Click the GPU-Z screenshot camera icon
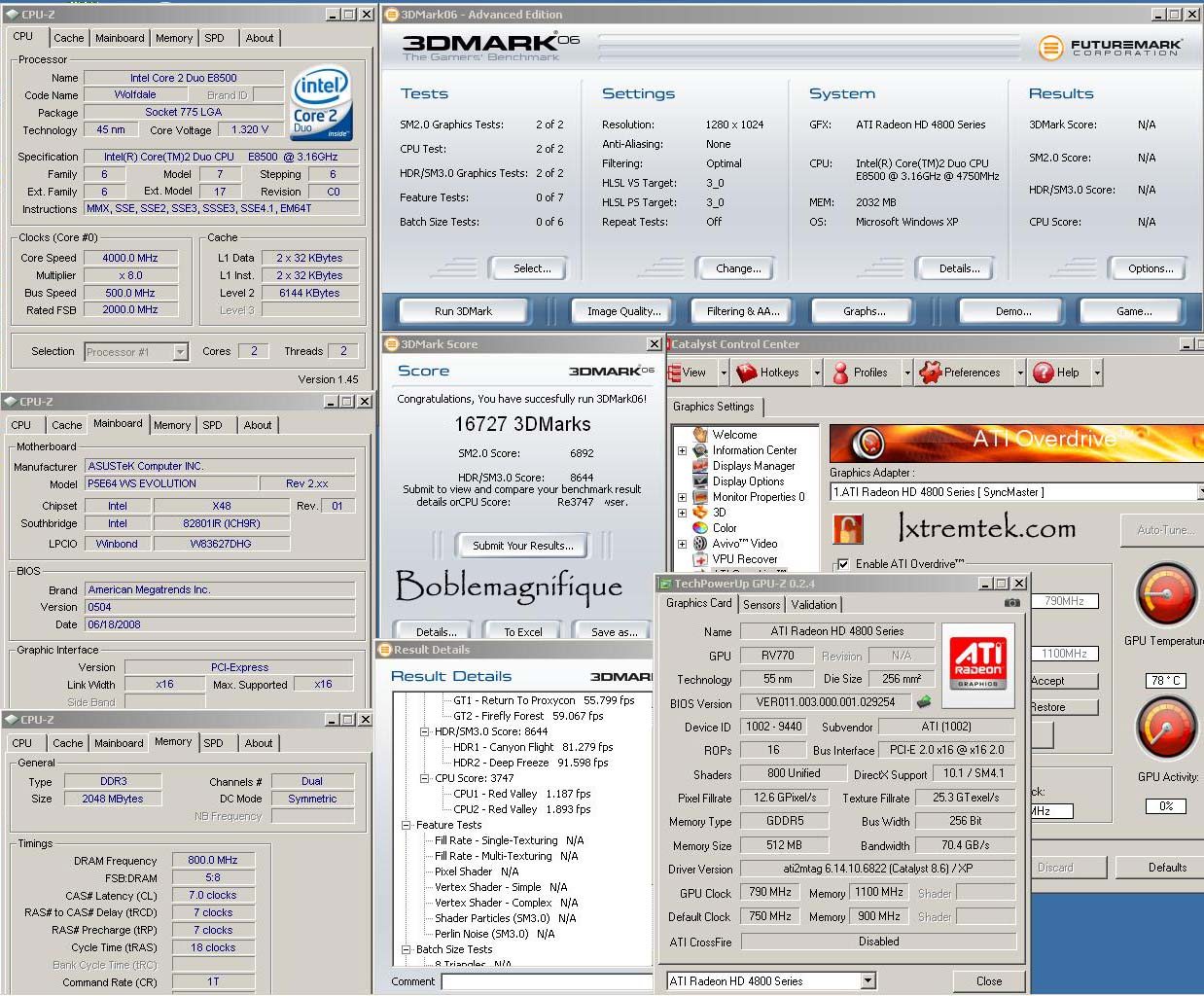Screen dimensions: 1204x996 coord(1012,603)
